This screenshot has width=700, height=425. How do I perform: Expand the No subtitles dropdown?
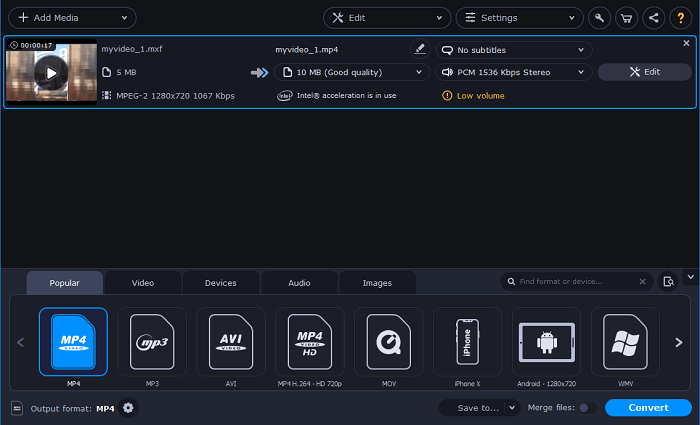tap(513, 50)
